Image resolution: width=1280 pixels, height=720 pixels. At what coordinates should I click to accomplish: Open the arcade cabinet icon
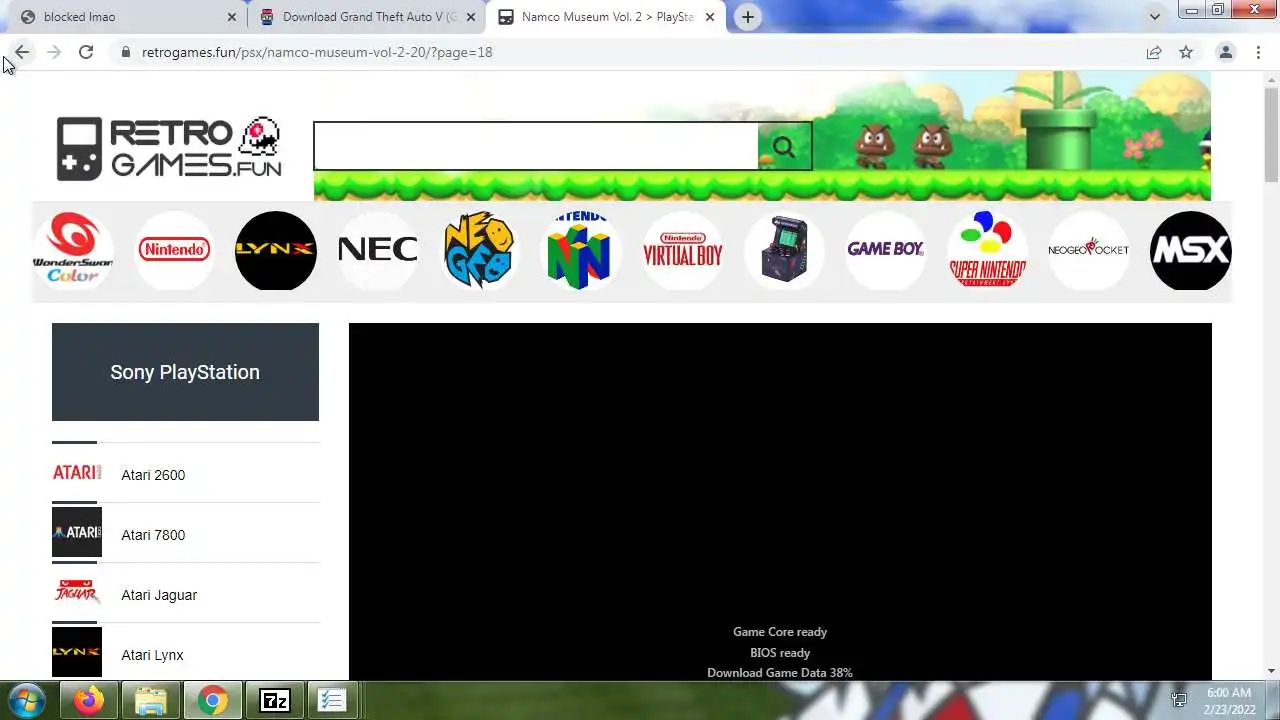pos(784,250)
